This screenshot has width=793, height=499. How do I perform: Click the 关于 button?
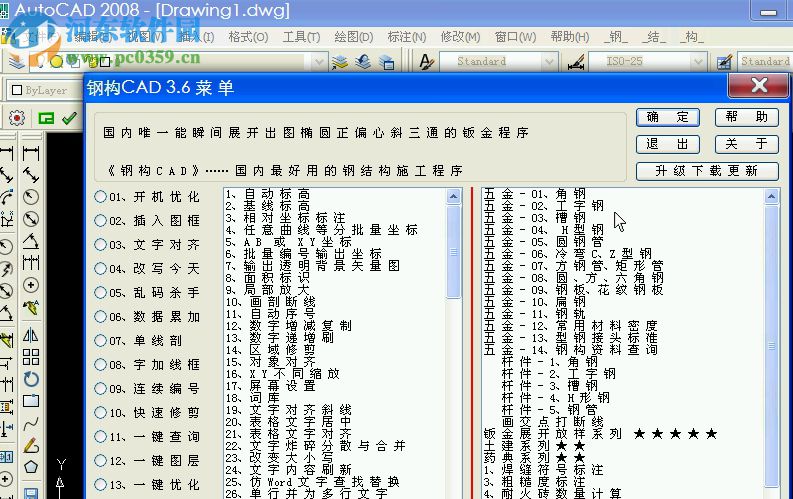click(x=746, y=144)
